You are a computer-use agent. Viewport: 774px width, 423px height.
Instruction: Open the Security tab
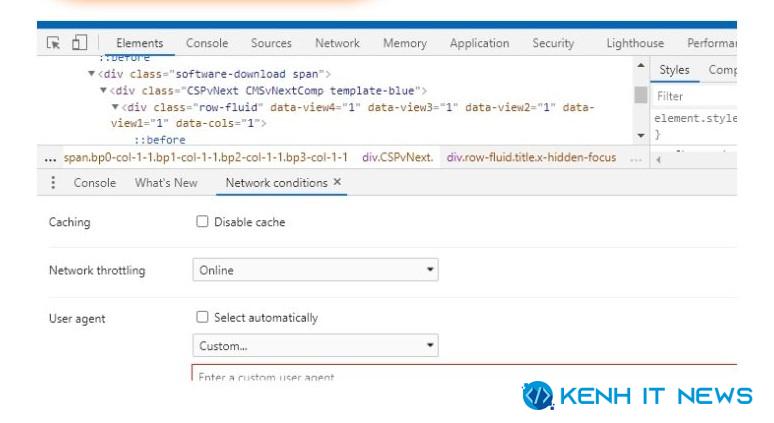pyautogui.click(x=553, y=43)
